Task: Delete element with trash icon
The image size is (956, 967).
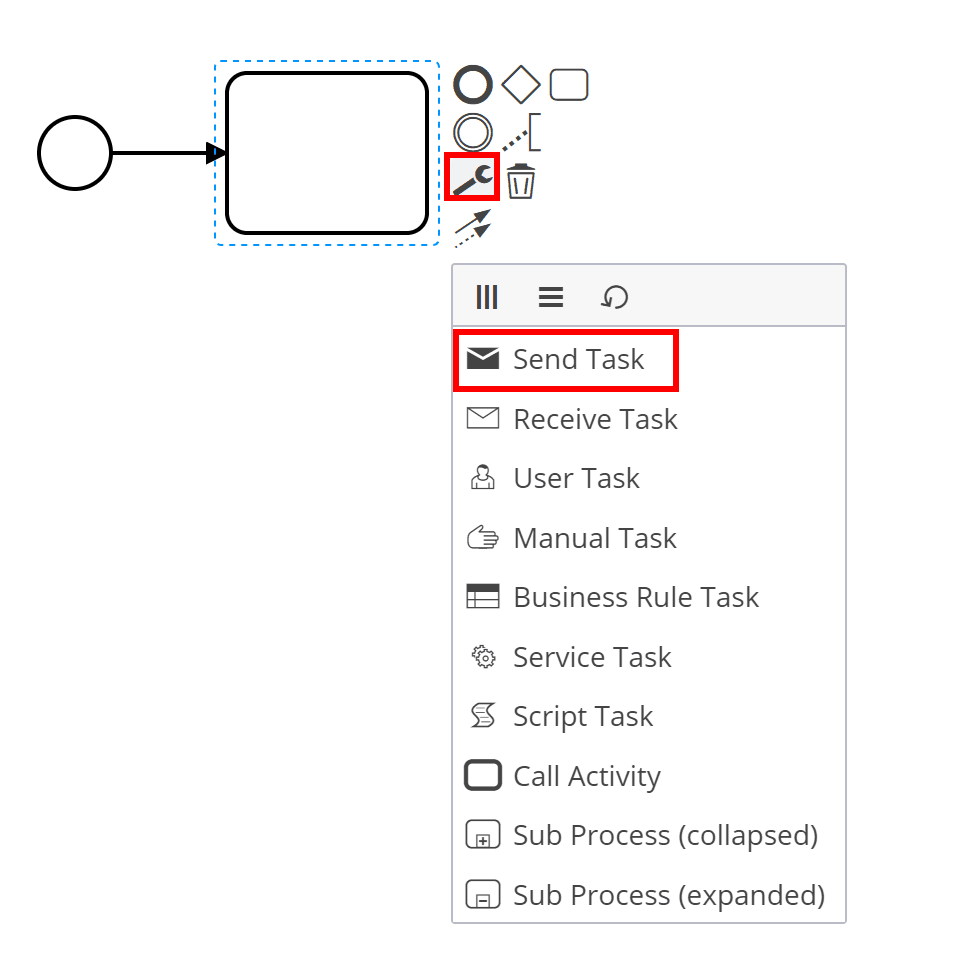Action: tap(521, 181)
